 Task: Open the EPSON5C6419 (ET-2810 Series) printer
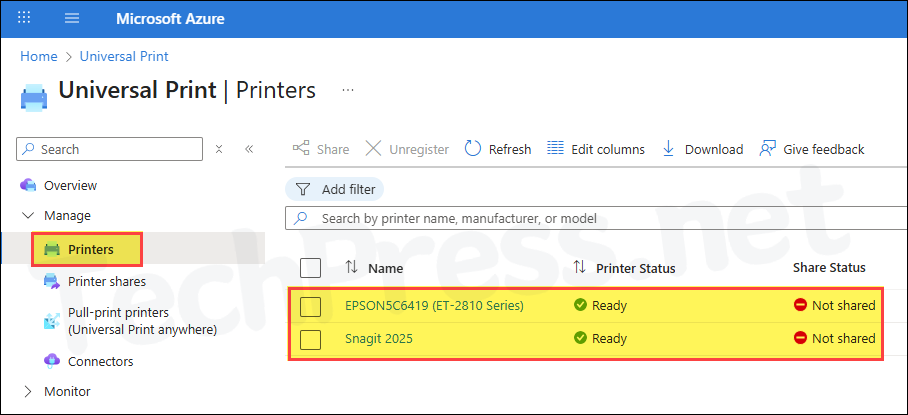[434, 306]
